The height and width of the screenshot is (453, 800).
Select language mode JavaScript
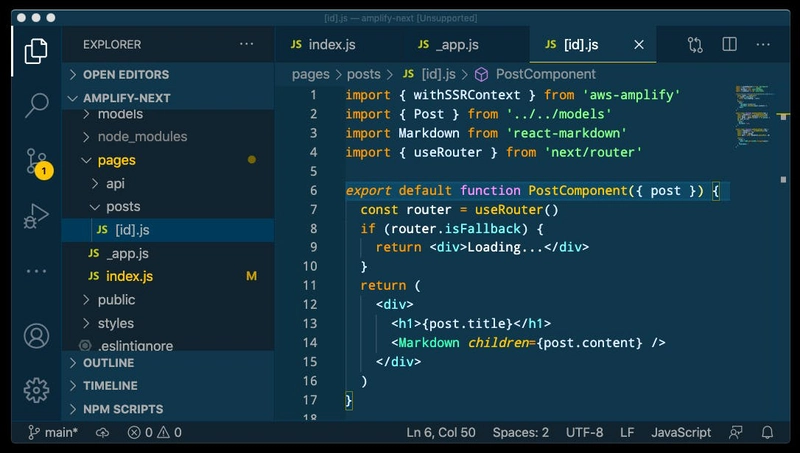681,433
